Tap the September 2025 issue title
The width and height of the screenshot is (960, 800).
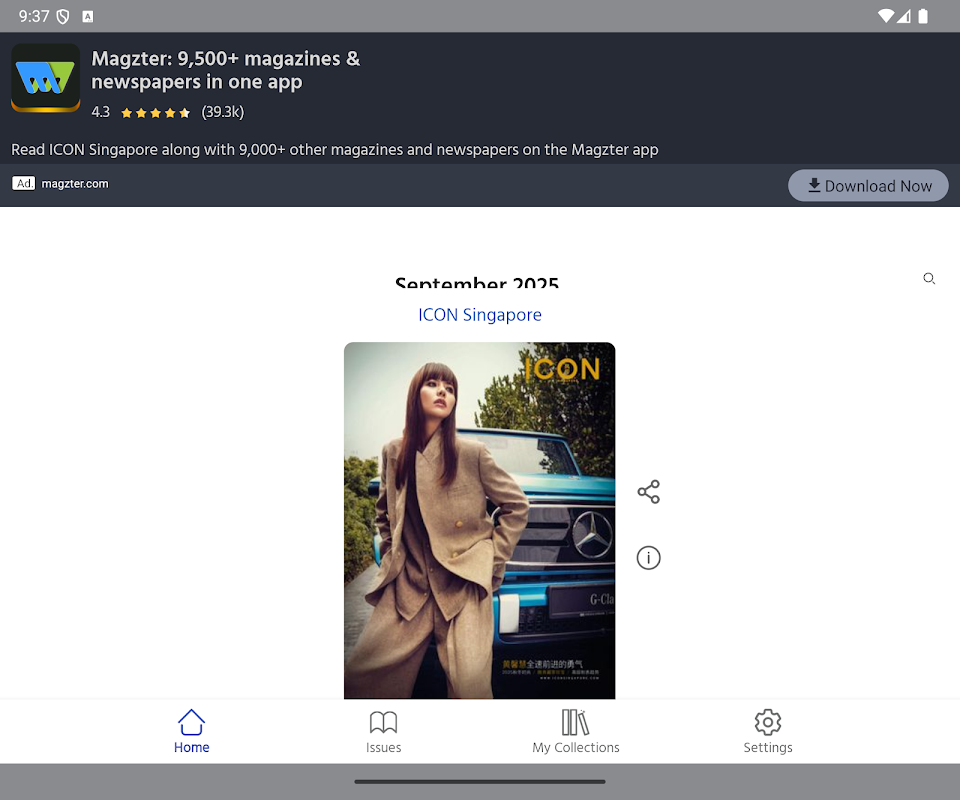pos(477,282)
